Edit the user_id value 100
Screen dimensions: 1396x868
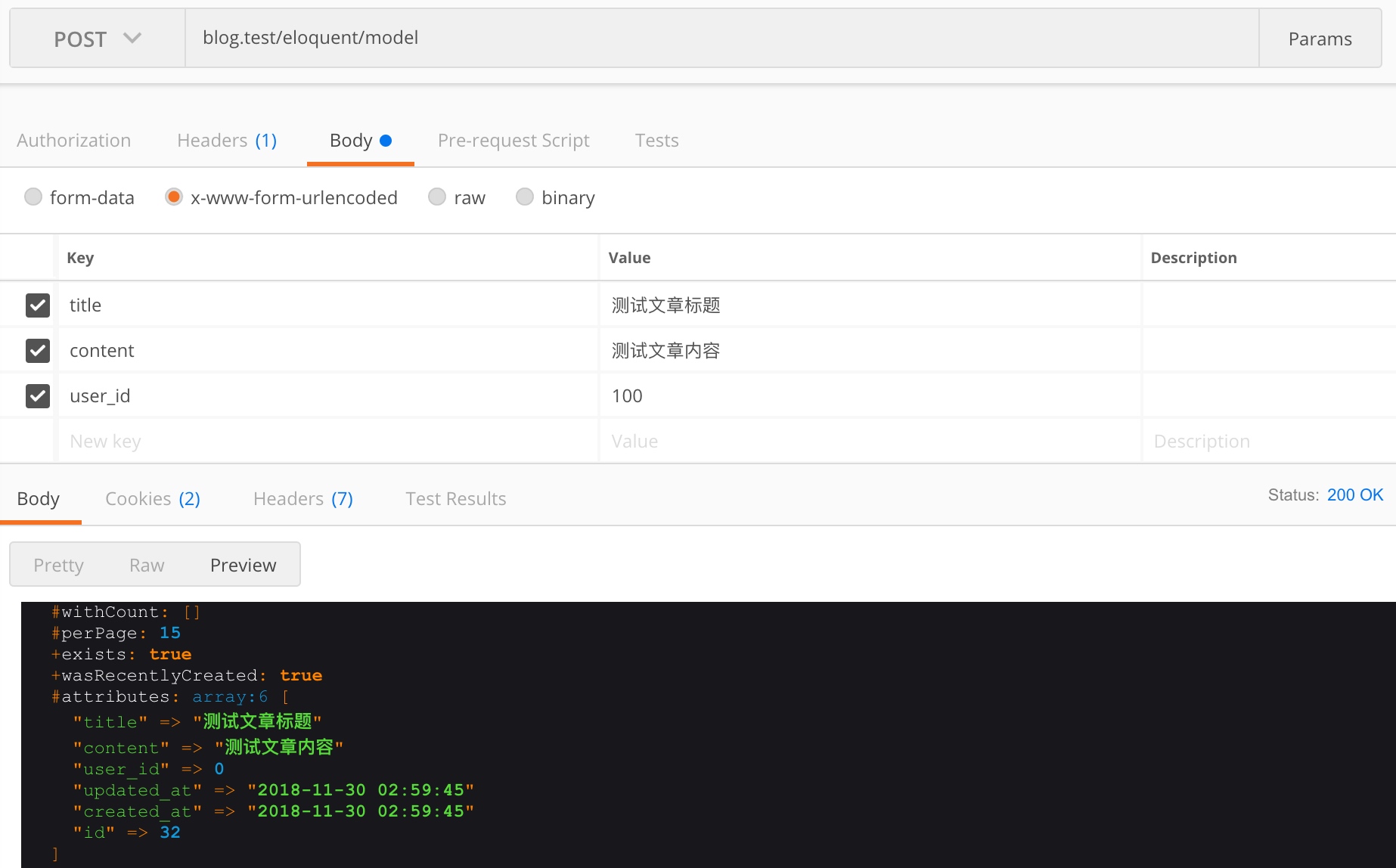point(870,396)
